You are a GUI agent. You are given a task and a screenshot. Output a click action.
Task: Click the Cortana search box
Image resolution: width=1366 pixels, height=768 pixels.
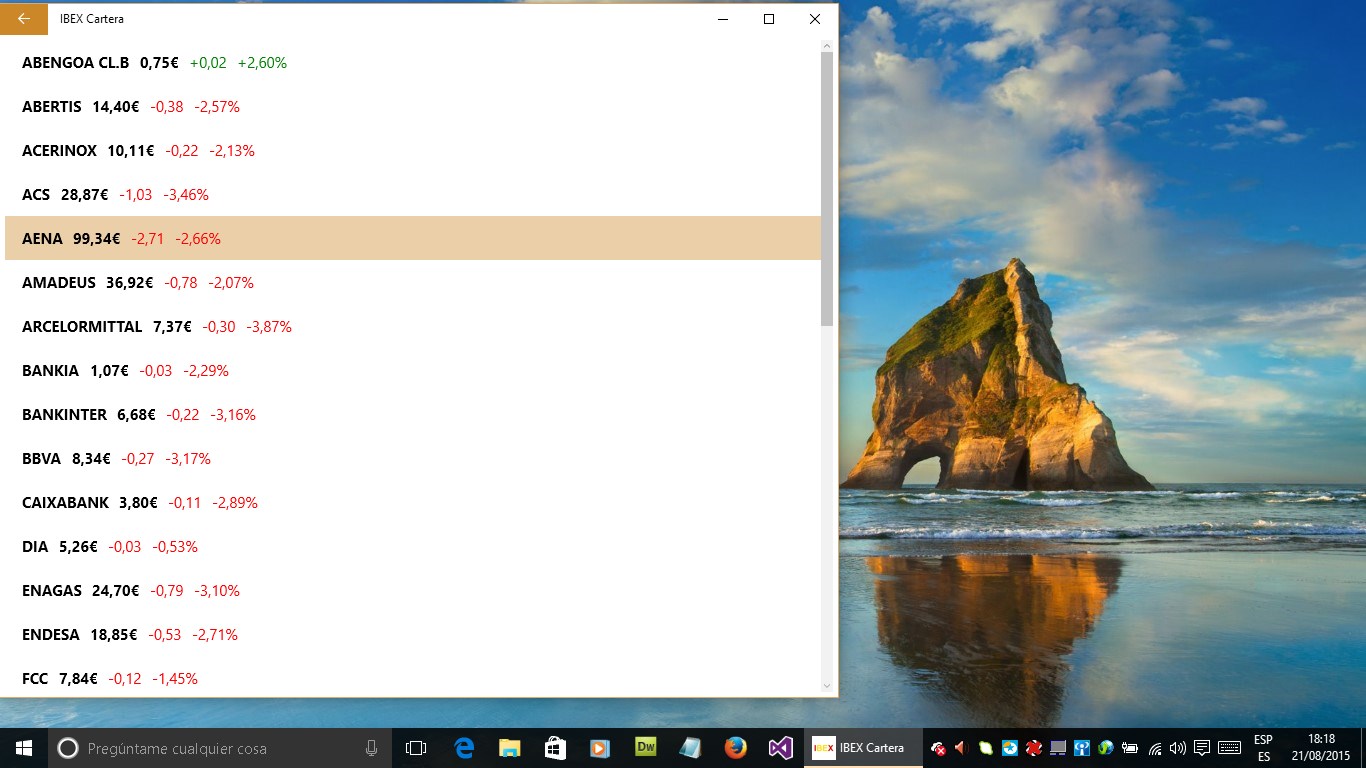point(220,748)
